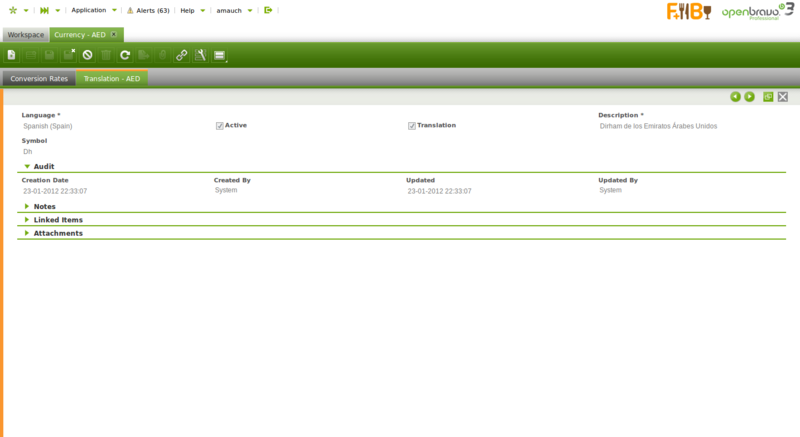Switch to the Conversion Rates tab
The image size is (800, 437).
39,78
